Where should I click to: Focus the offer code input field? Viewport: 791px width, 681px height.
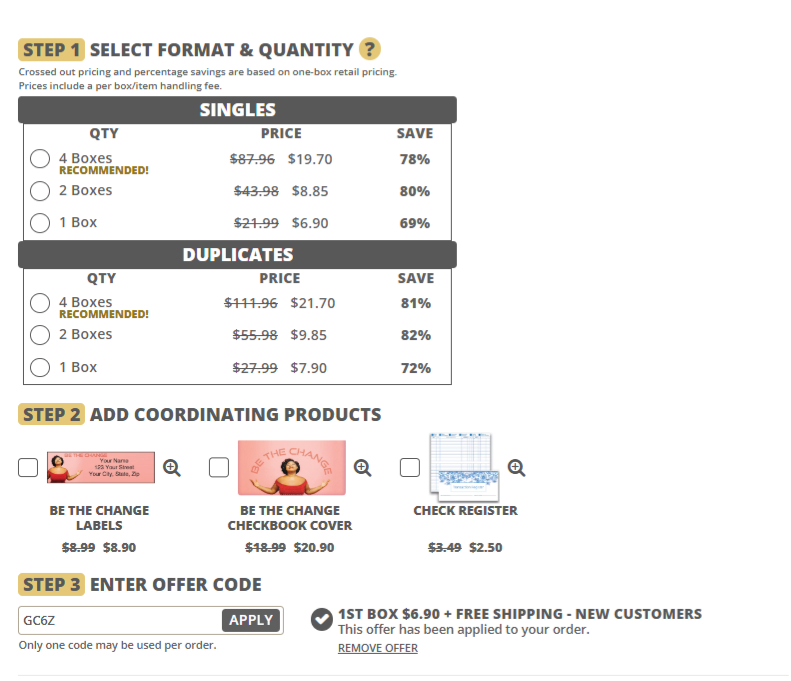119,620
